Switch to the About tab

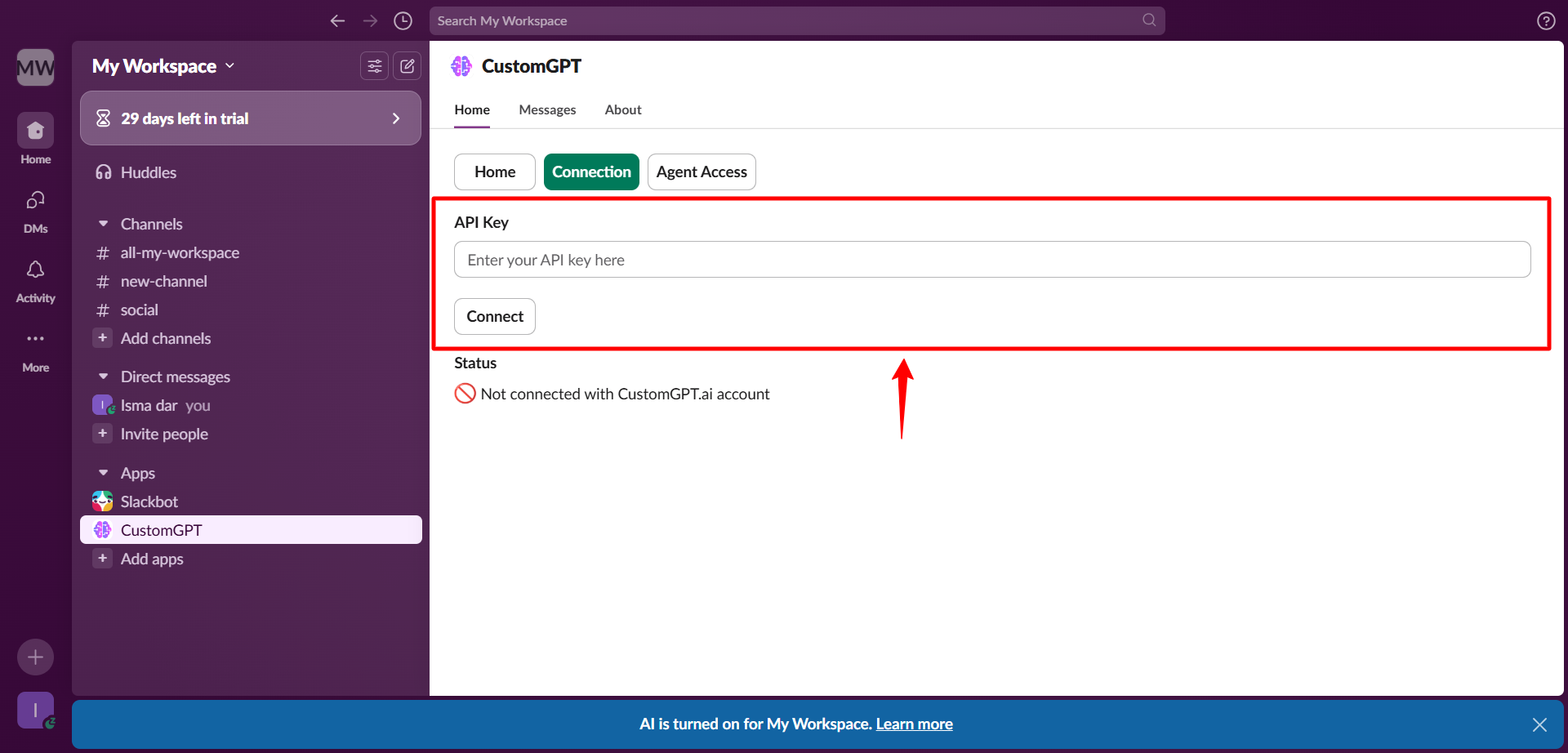[623, 109]
